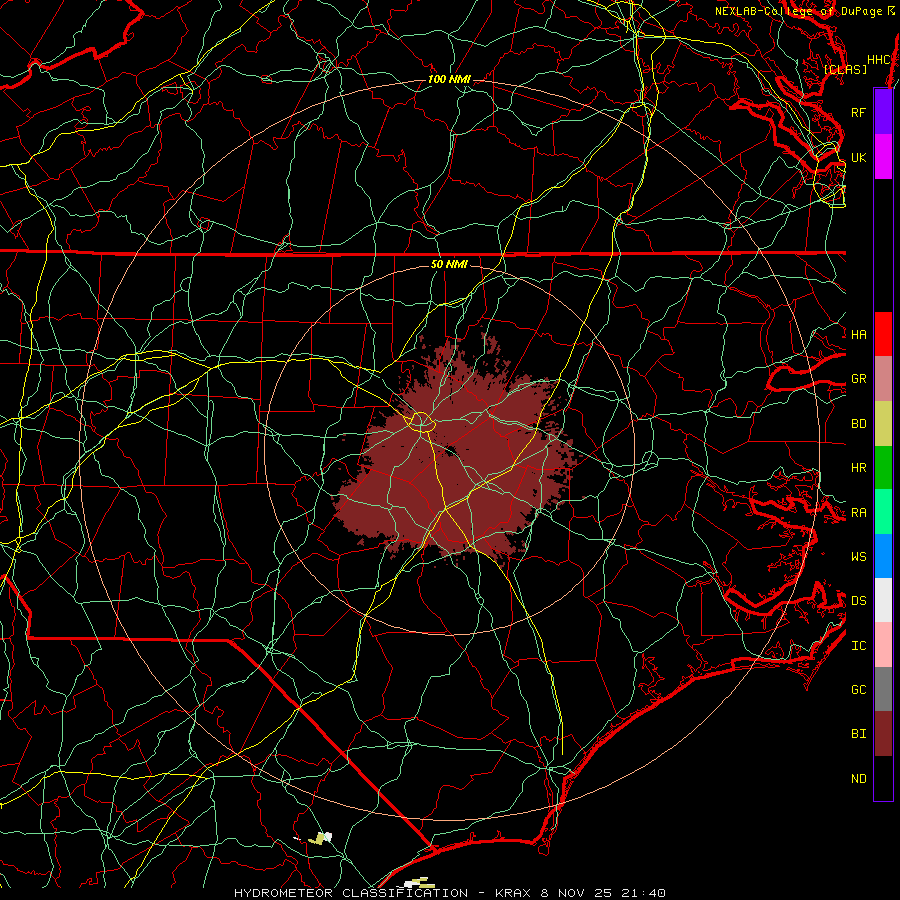
Task: Select the WS blue legend swatch
Action: click(883, 556)
